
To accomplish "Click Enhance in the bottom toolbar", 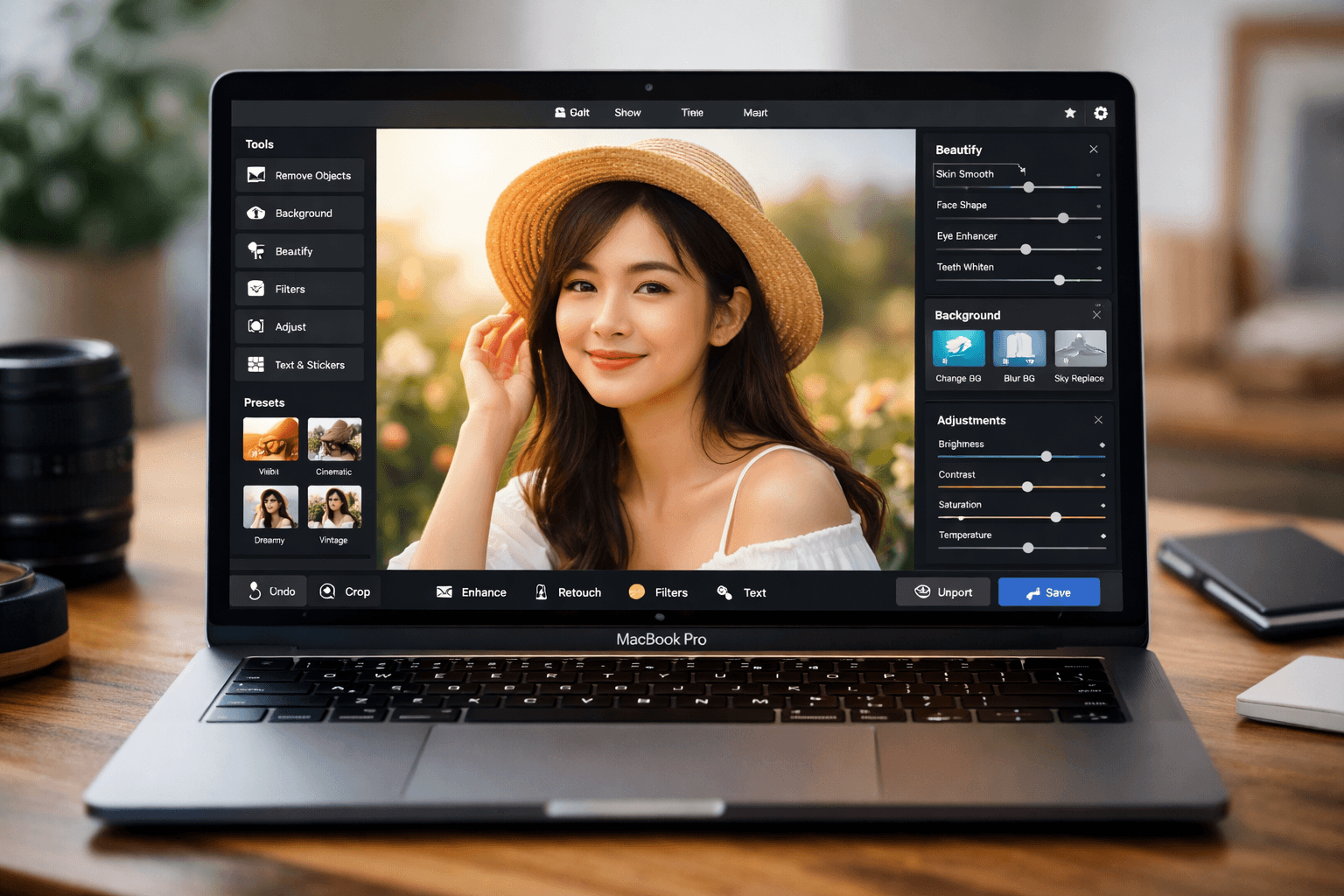I will click(472, 592).
